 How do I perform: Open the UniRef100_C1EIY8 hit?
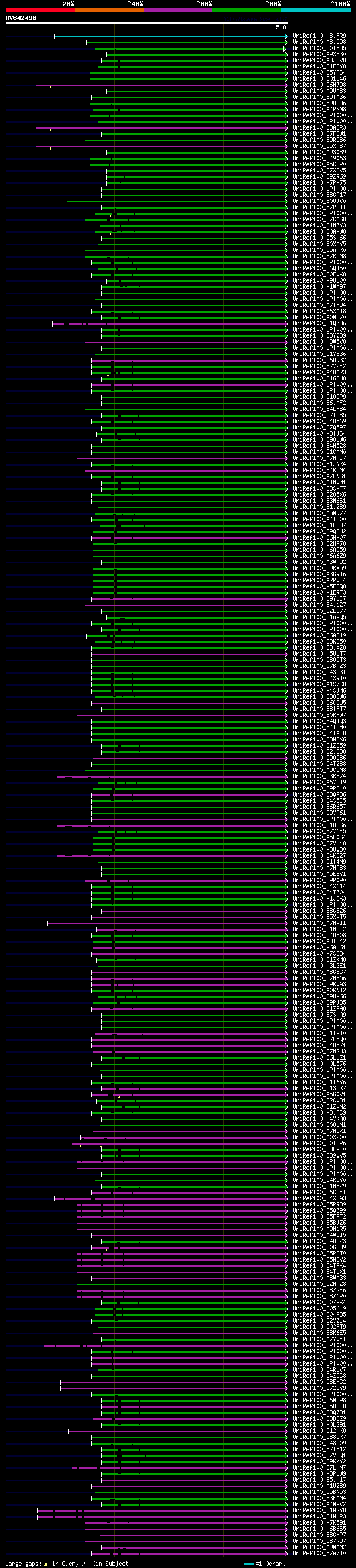(319, 66)
